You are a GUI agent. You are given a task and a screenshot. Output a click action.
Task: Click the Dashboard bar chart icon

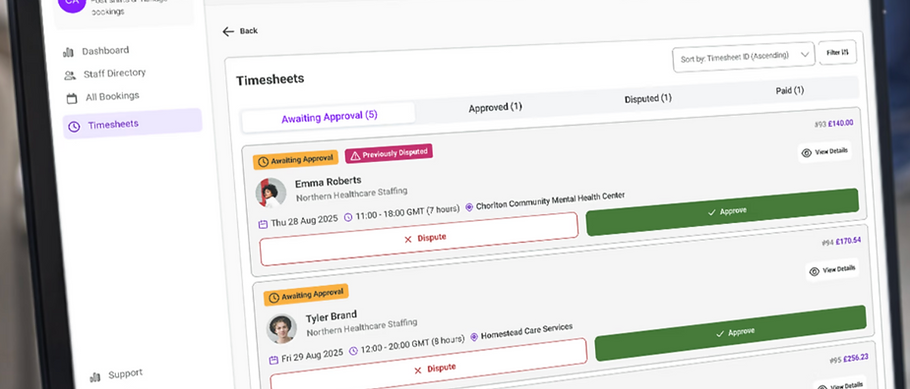68,52
